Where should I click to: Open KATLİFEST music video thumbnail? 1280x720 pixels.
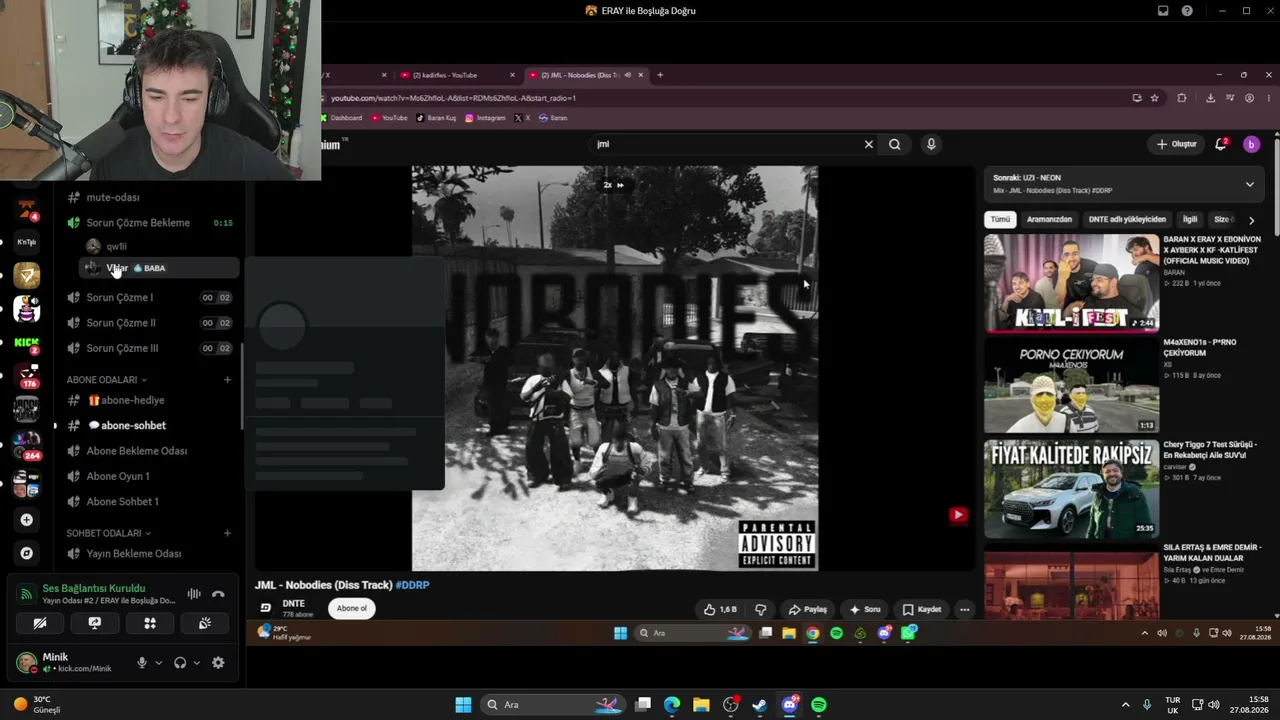[1071, 283]
